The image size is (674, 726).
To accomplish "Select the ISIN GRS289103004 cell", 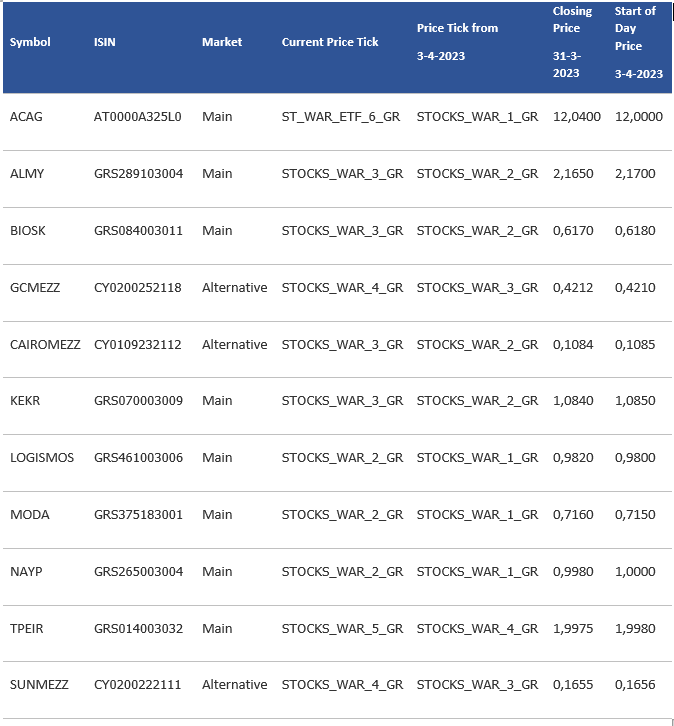I will coord(138,174).
